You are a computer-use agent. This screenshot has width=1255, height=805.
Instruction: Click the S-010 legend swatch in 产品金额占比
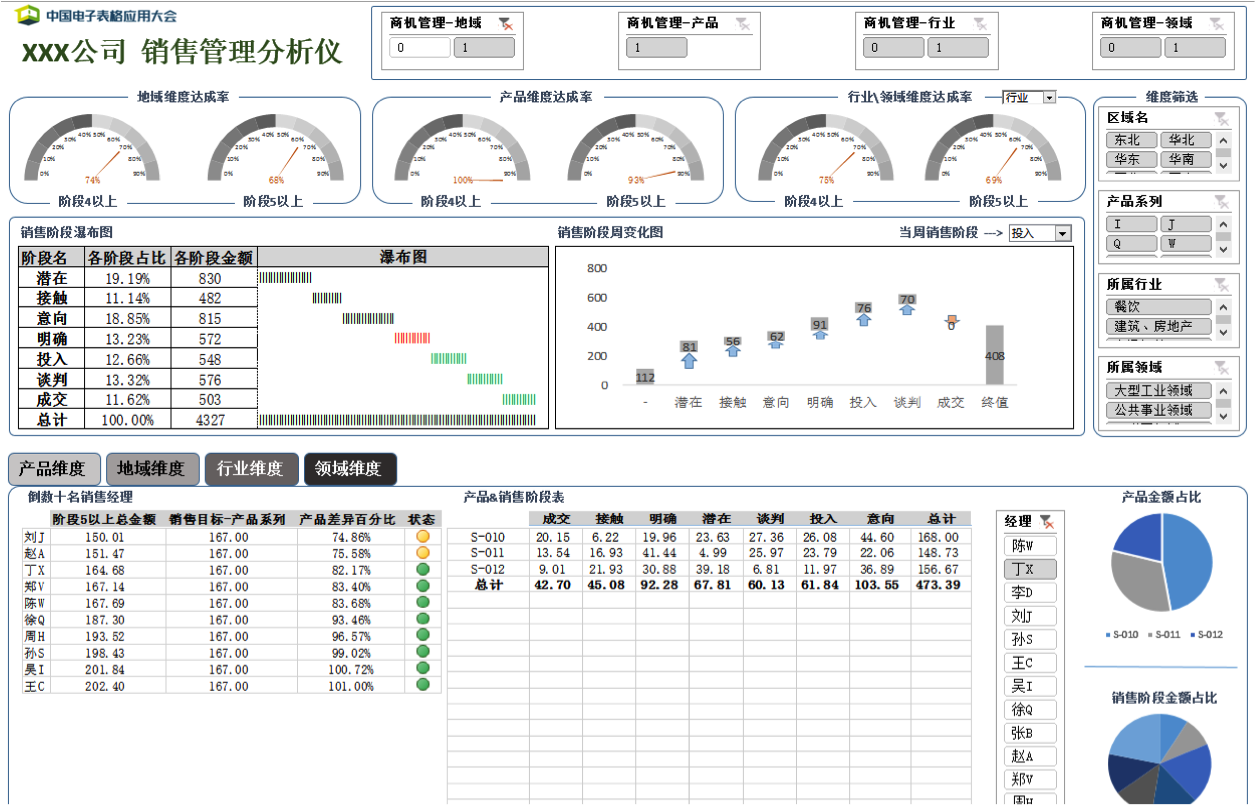point(1107,635)
